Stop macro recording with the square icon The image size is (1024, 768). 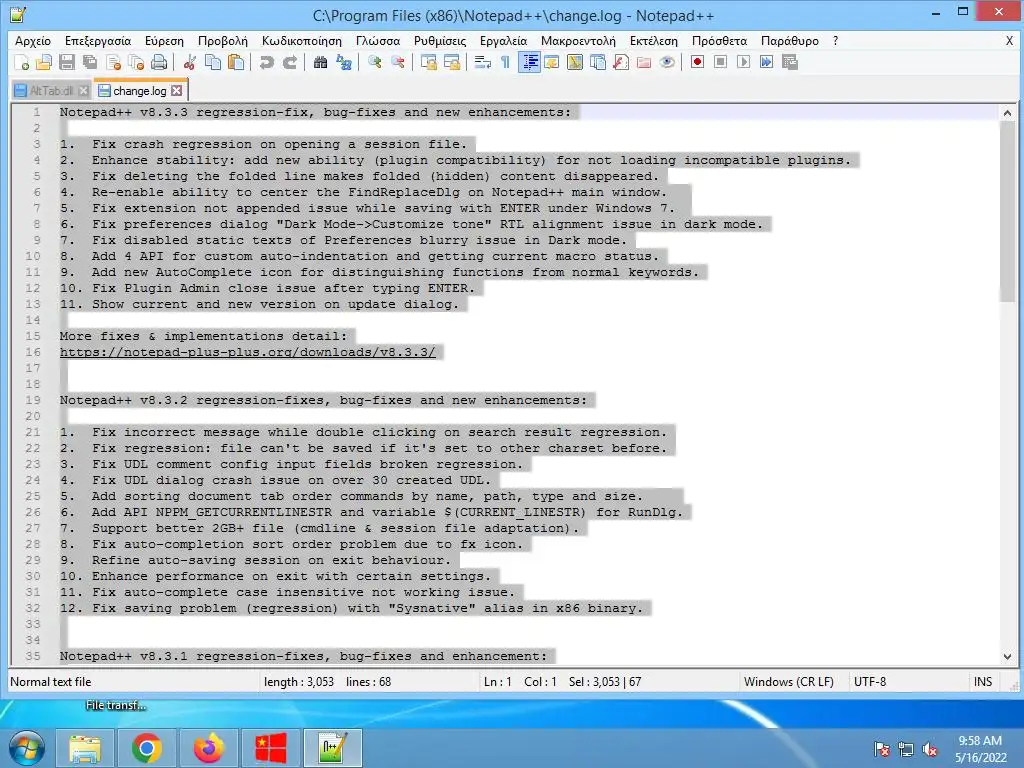tap(720, 62)
